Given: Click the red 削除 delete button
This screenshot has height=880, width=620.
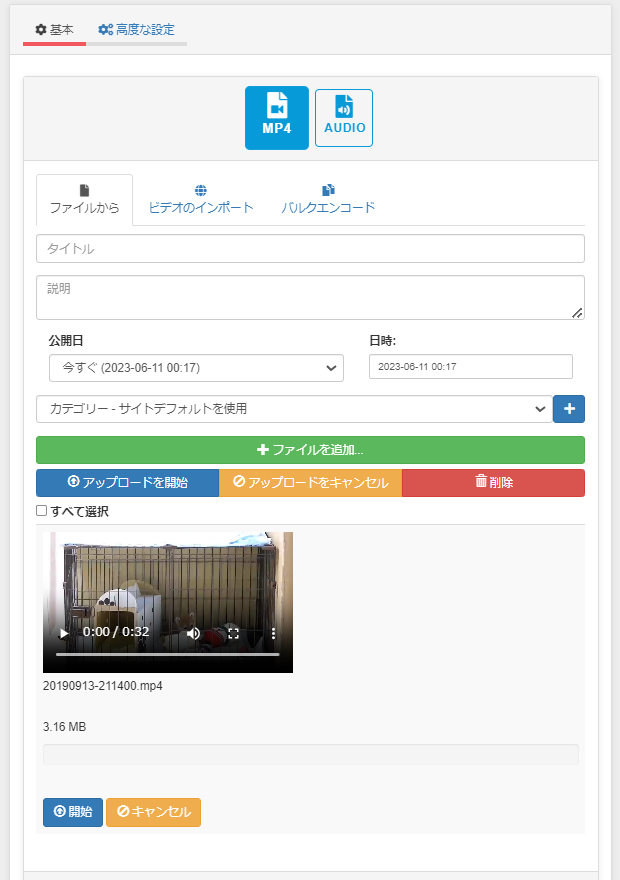Looking at the screenshot, I should [494, 483].
